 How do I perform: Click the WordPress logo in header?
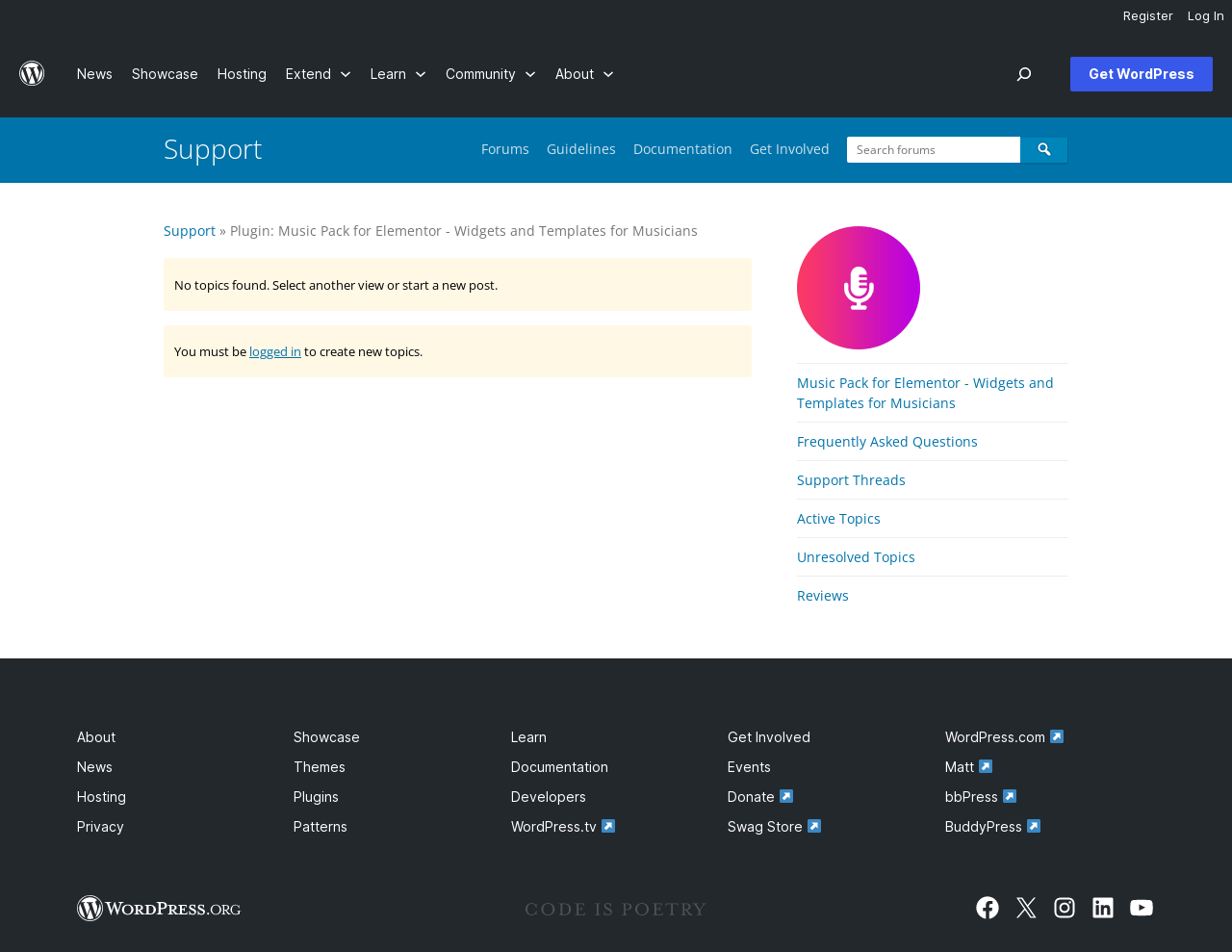[x=32, y=74]
